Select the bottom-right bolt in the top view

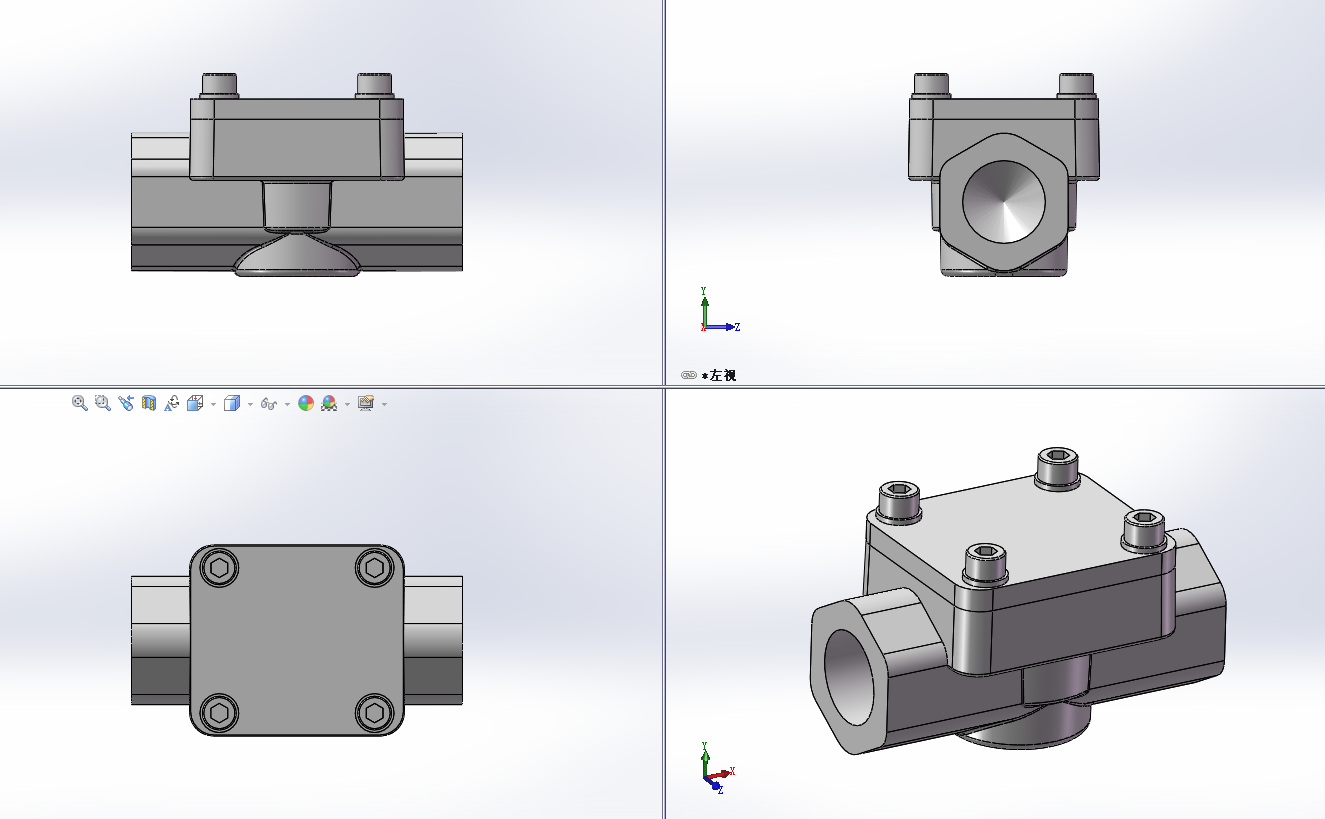click(x=375, y=713)
